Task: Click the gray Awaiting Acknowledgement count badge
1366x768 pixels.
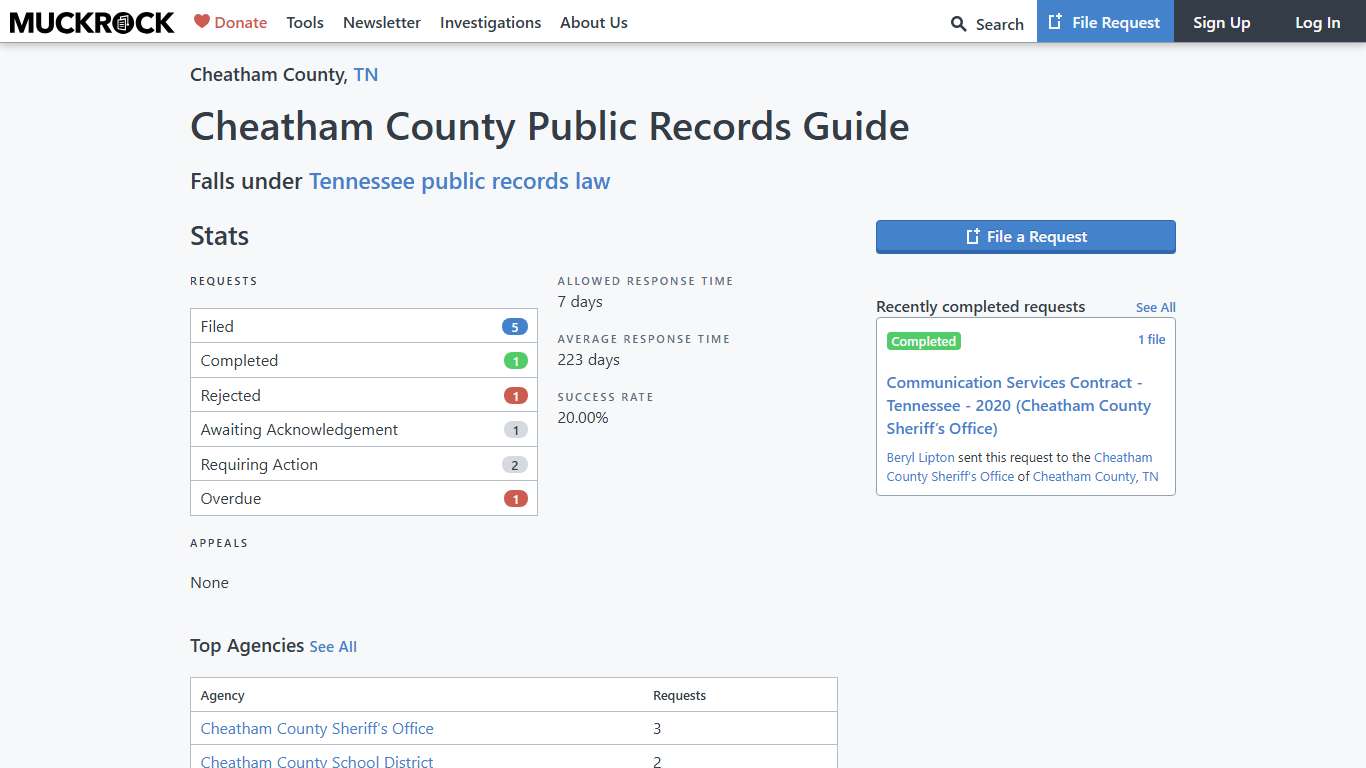Action: (515, 430)
